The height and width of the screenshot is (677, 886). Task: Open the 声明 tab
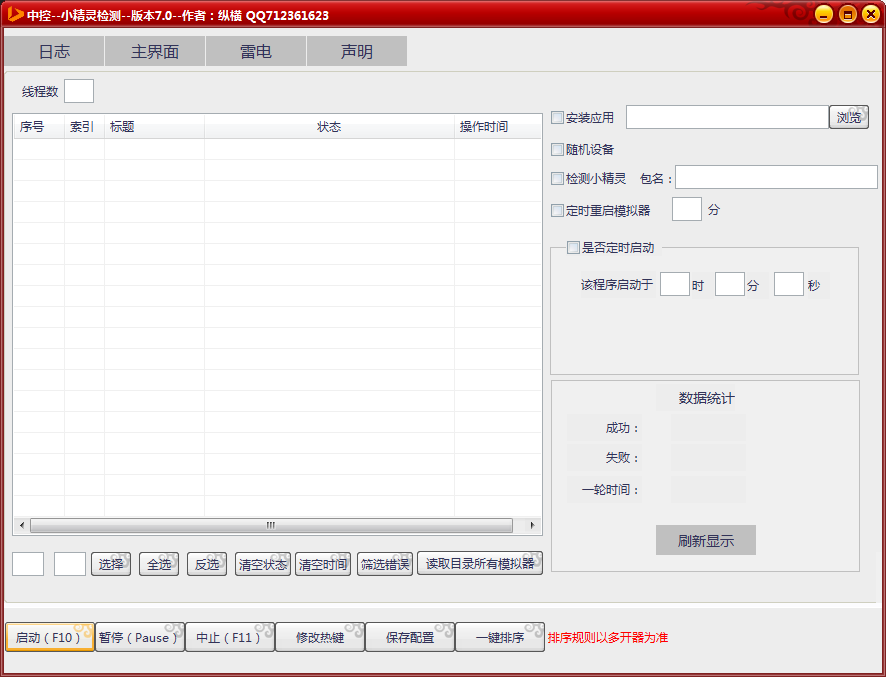[357, 51]
